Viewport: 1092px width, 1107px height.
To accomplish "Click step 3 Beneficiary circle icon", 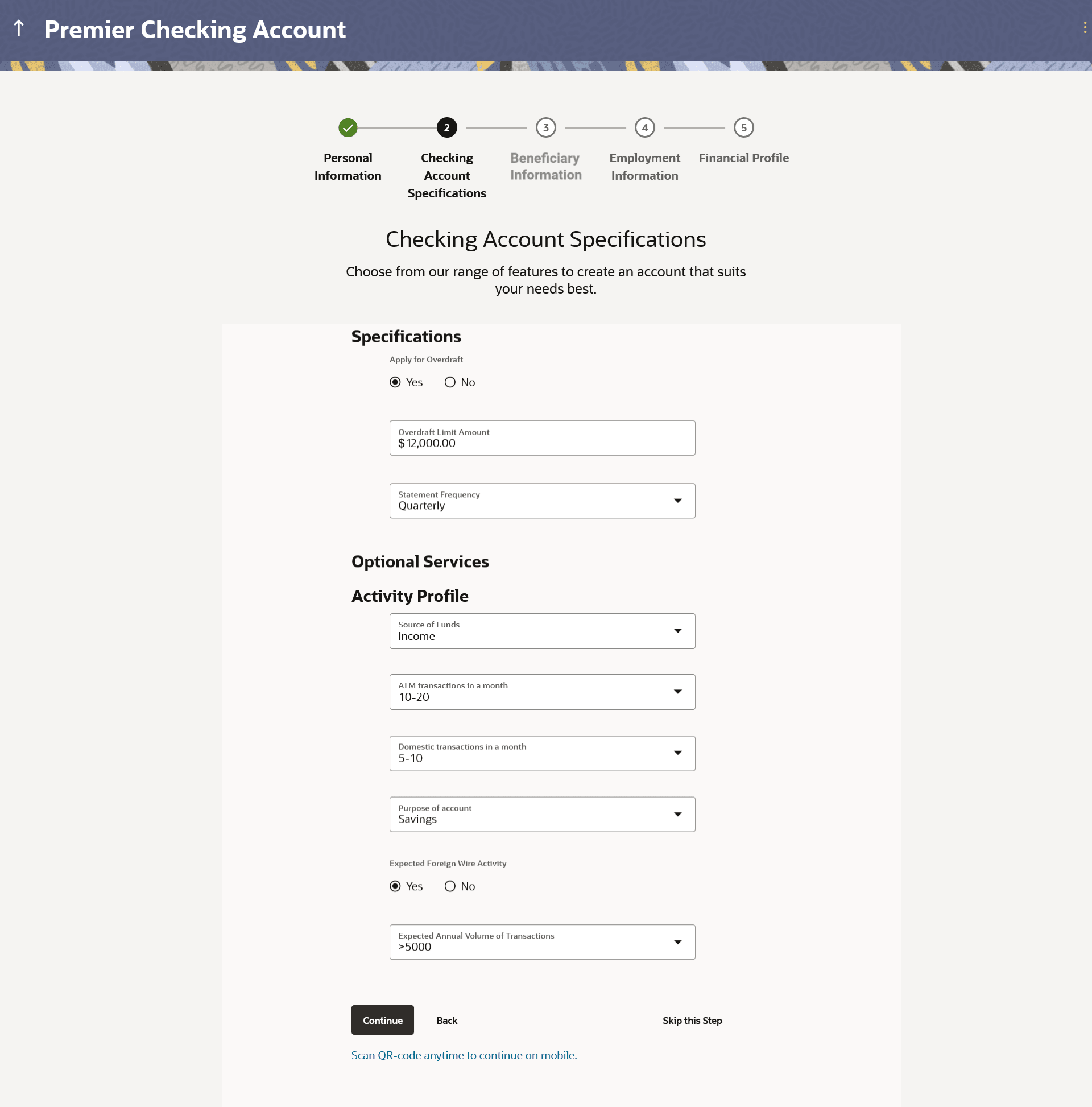I will [545, 128].
